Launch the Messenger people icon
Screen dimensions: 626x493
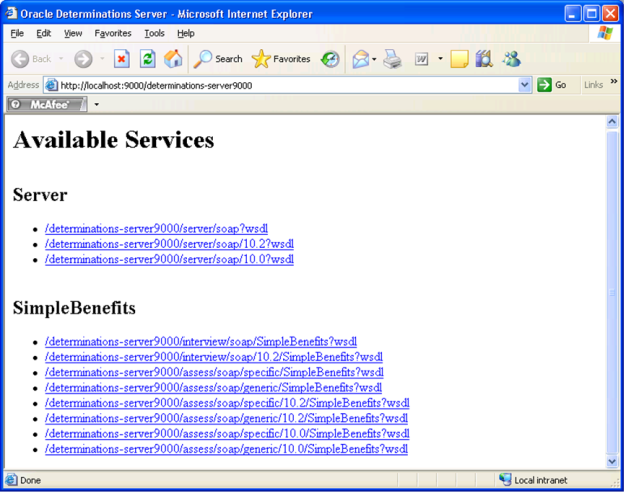tap(511, 59)
